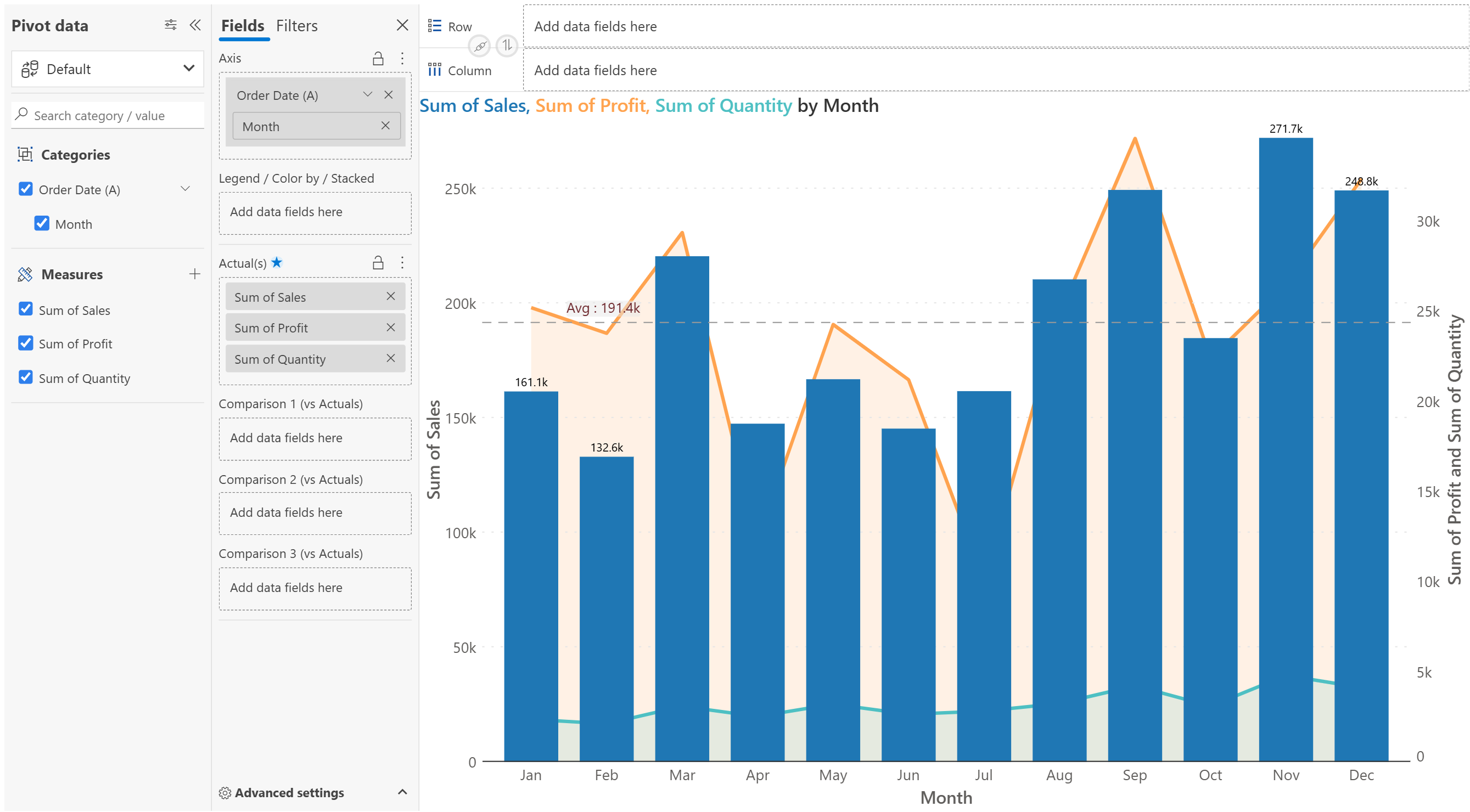Swap row and column fields icon
The width and height of the screenshot is (1470, 812).
(x=507, y=45)
